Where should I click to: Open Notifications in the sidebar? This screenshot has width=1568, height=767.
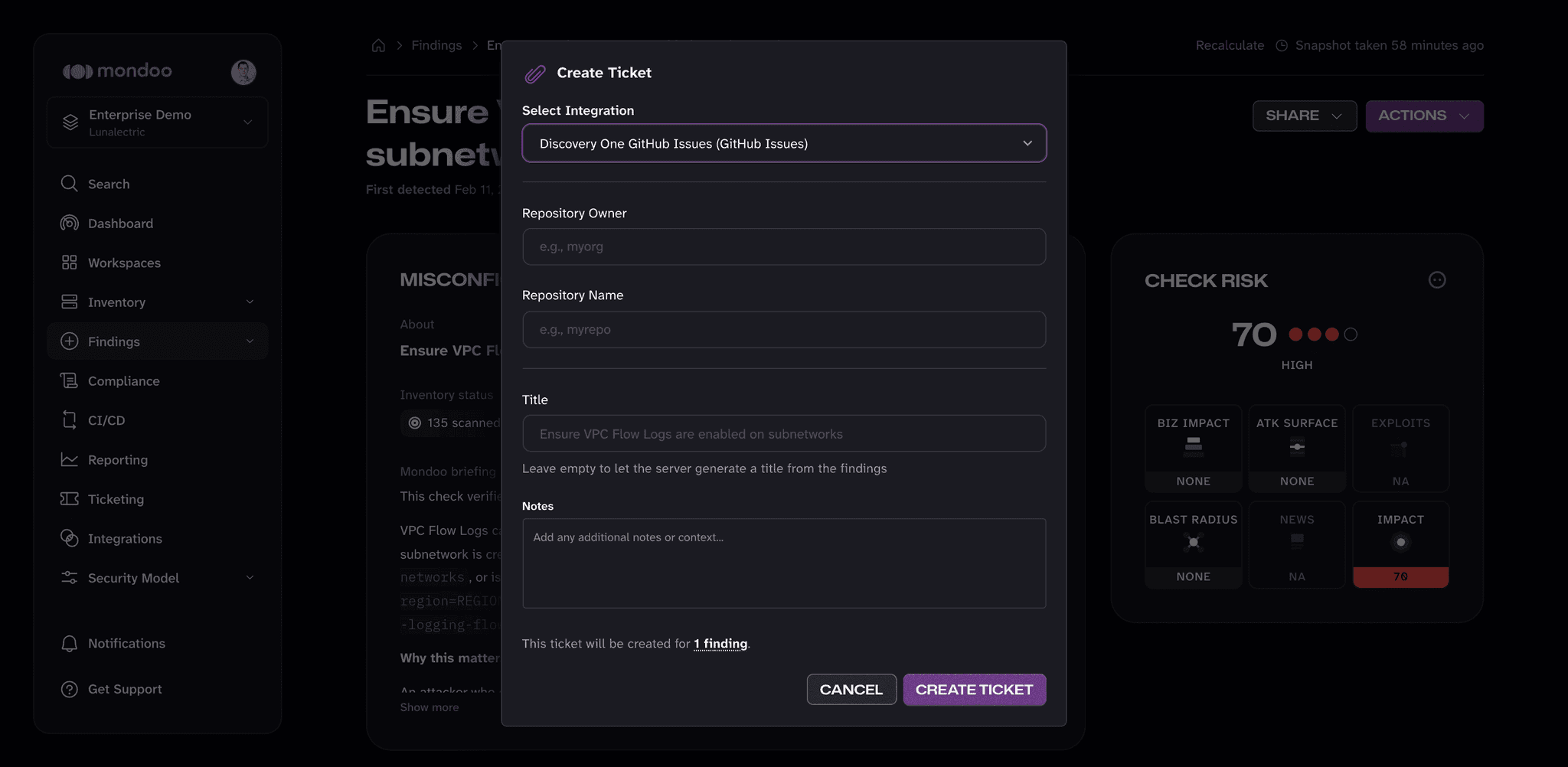tap(157, 644)
